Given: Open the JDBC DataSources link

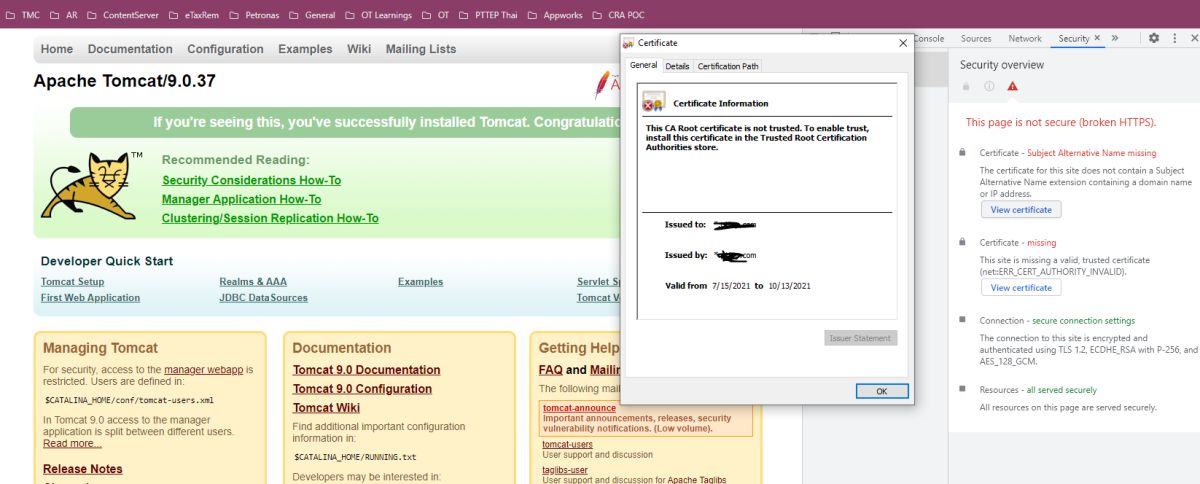Looking at the screenshot, I should pos(263,298).
